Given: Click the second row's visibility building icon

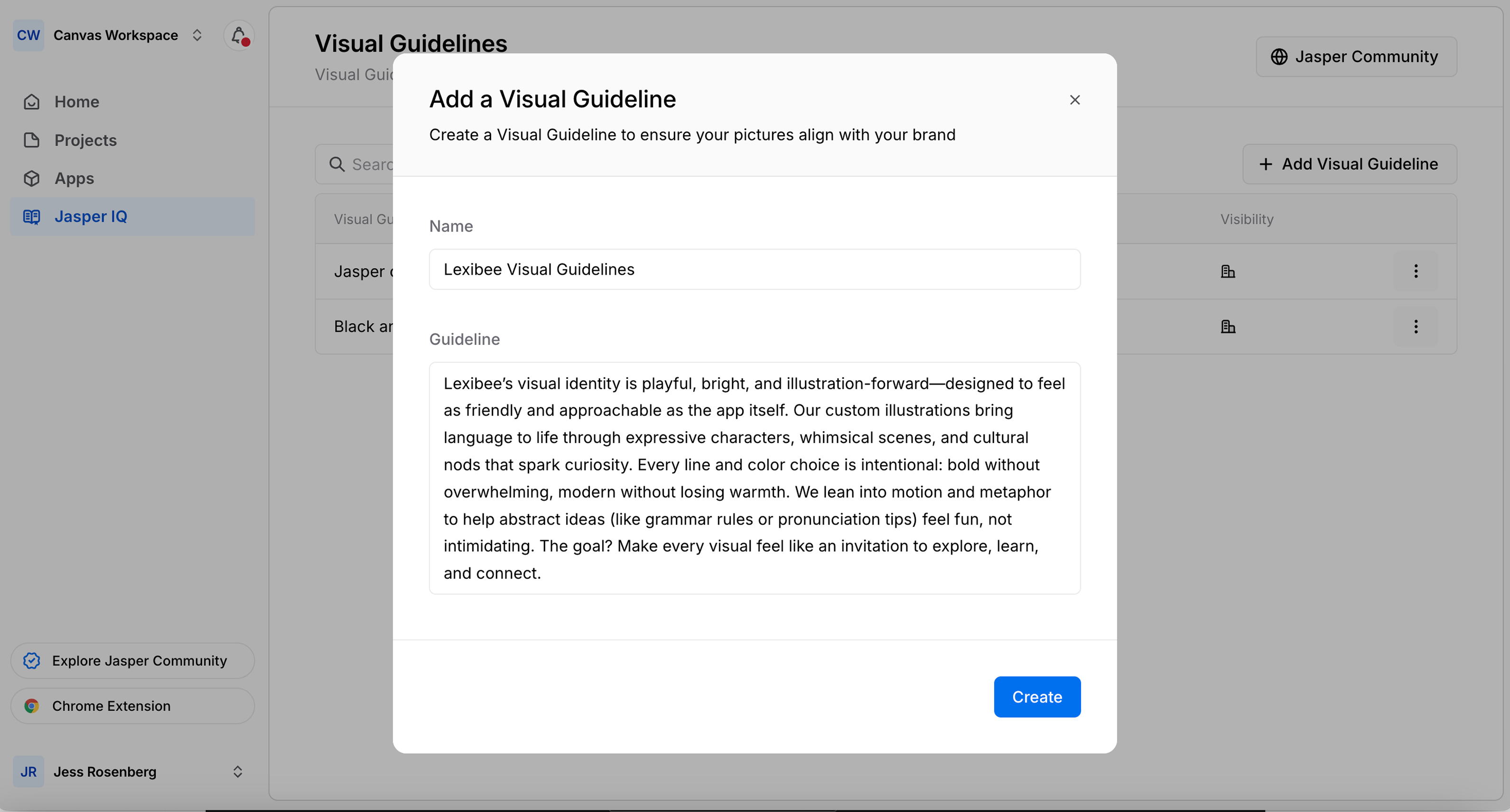Looking at the screenshot, I should 1228,326.
